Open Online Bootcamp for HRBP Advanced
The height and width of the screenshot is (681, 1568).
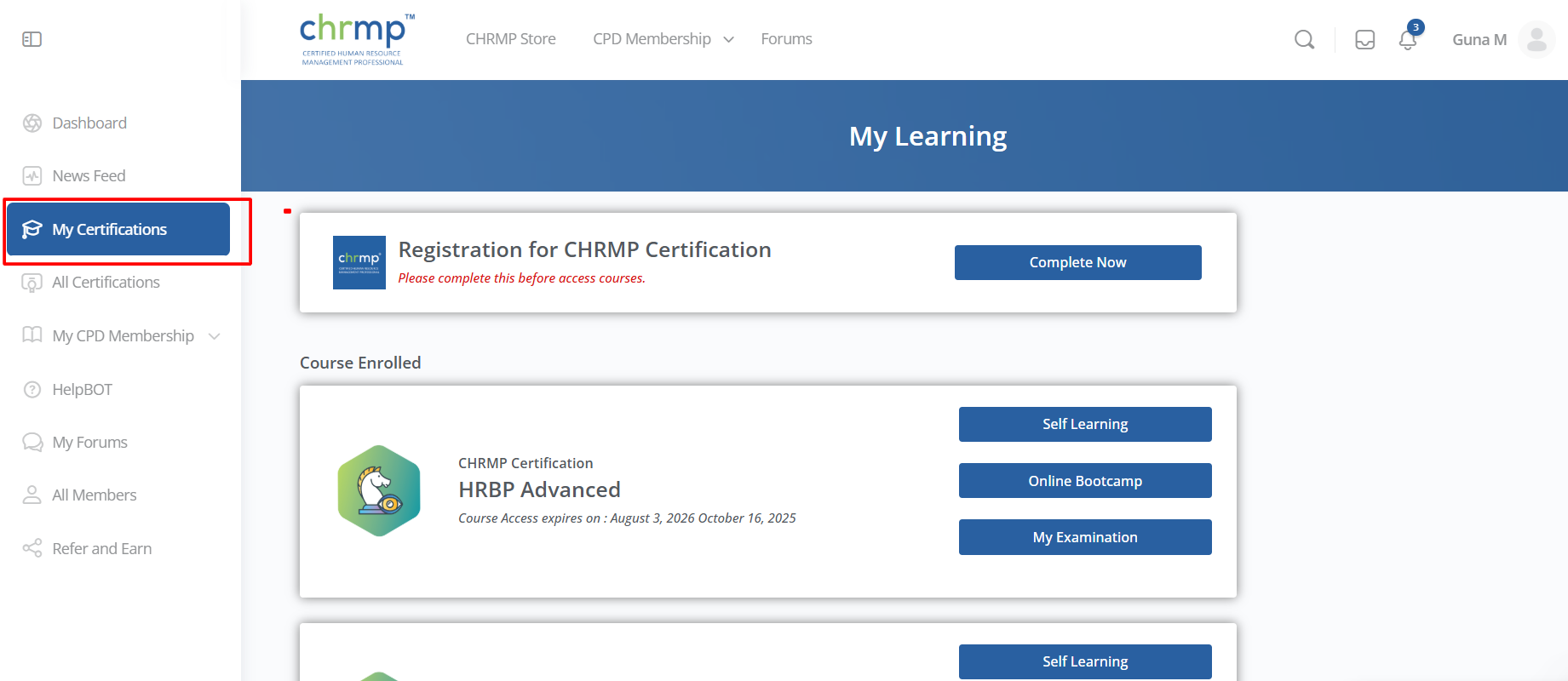(x=1085, y=481)
